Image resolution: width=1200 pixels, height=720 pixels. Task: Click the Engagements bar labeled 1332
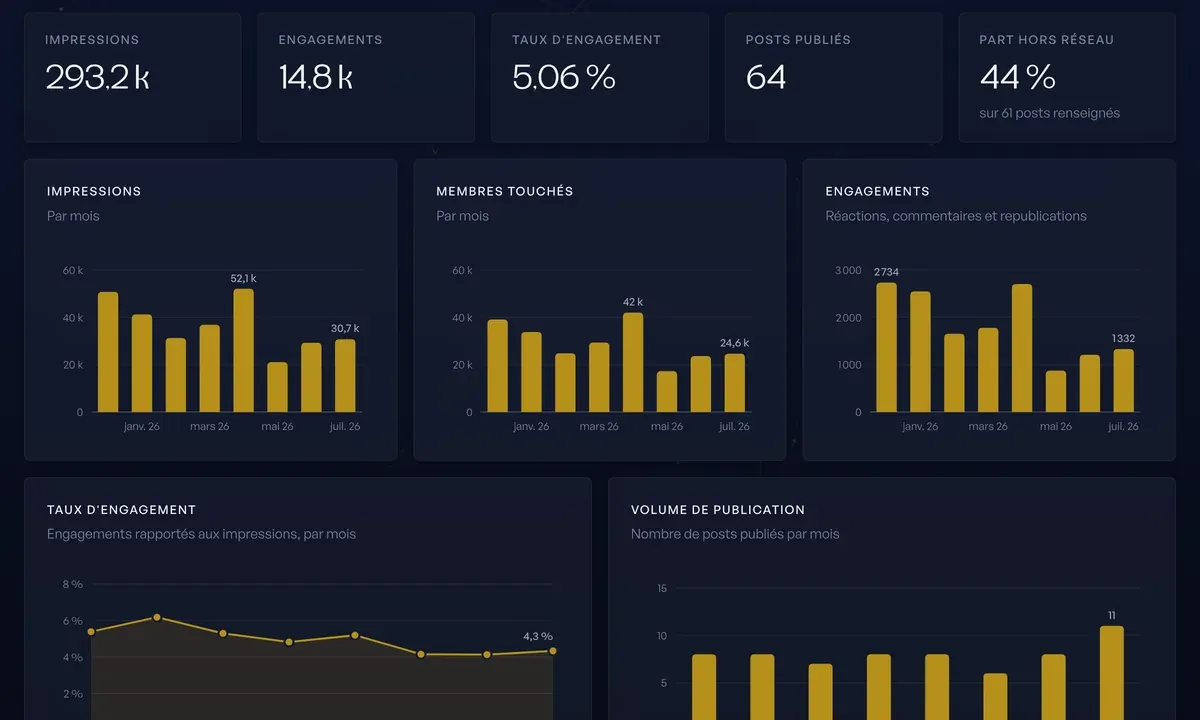pos(1123,380)
